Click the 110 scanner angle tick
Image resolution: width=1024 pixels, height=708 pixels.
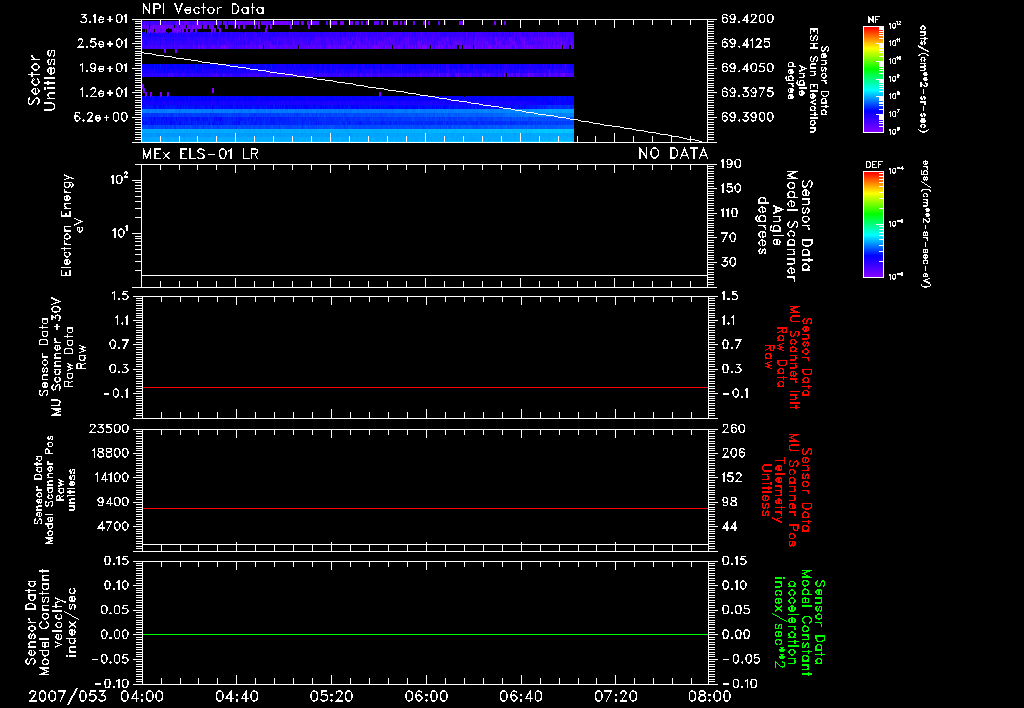pos(731,213)
